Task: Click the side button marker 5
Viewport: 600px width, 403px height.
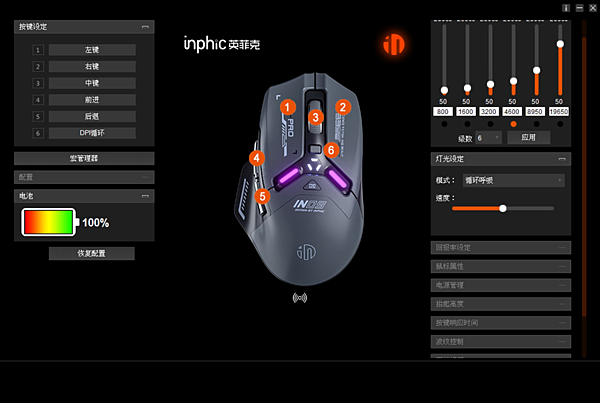Action: pyautogui.click(x=262, y=196)
